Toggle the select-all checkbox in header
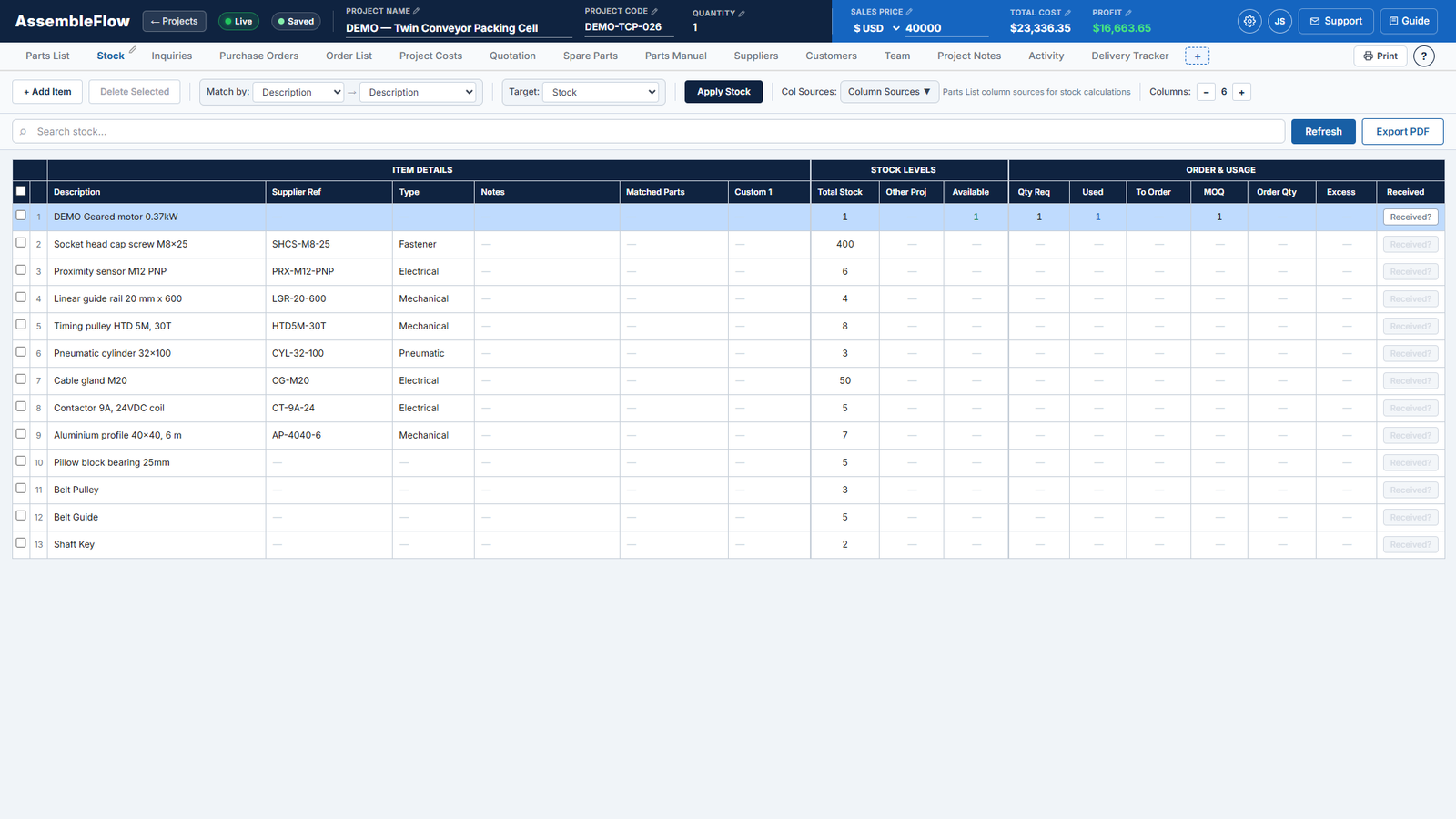Viewport: 1456px width, 819px height. [x=21, y=191]
